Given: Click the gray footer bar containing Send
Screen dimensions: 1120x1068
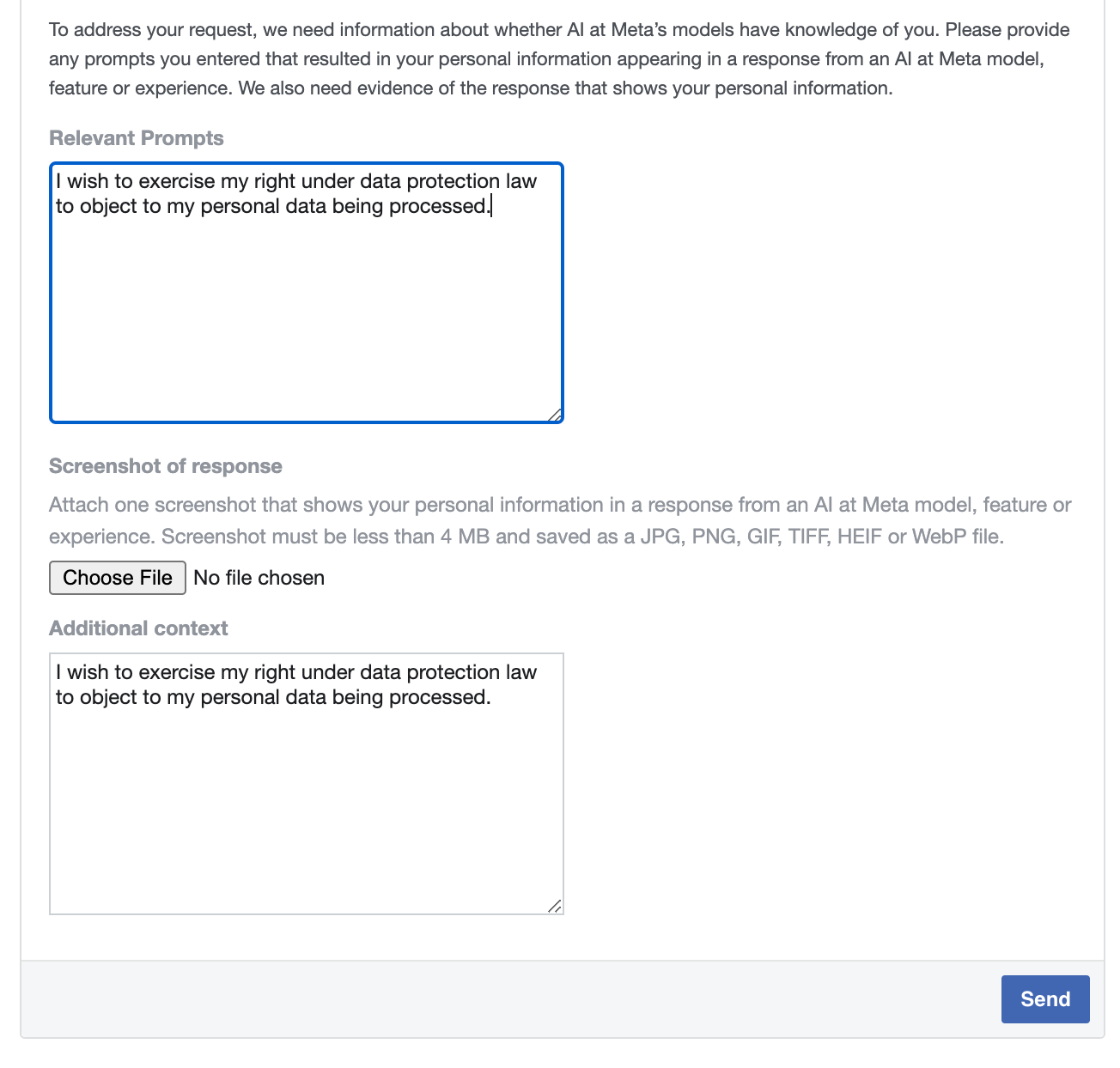Looking at the screenshot, I should [515, 998].
